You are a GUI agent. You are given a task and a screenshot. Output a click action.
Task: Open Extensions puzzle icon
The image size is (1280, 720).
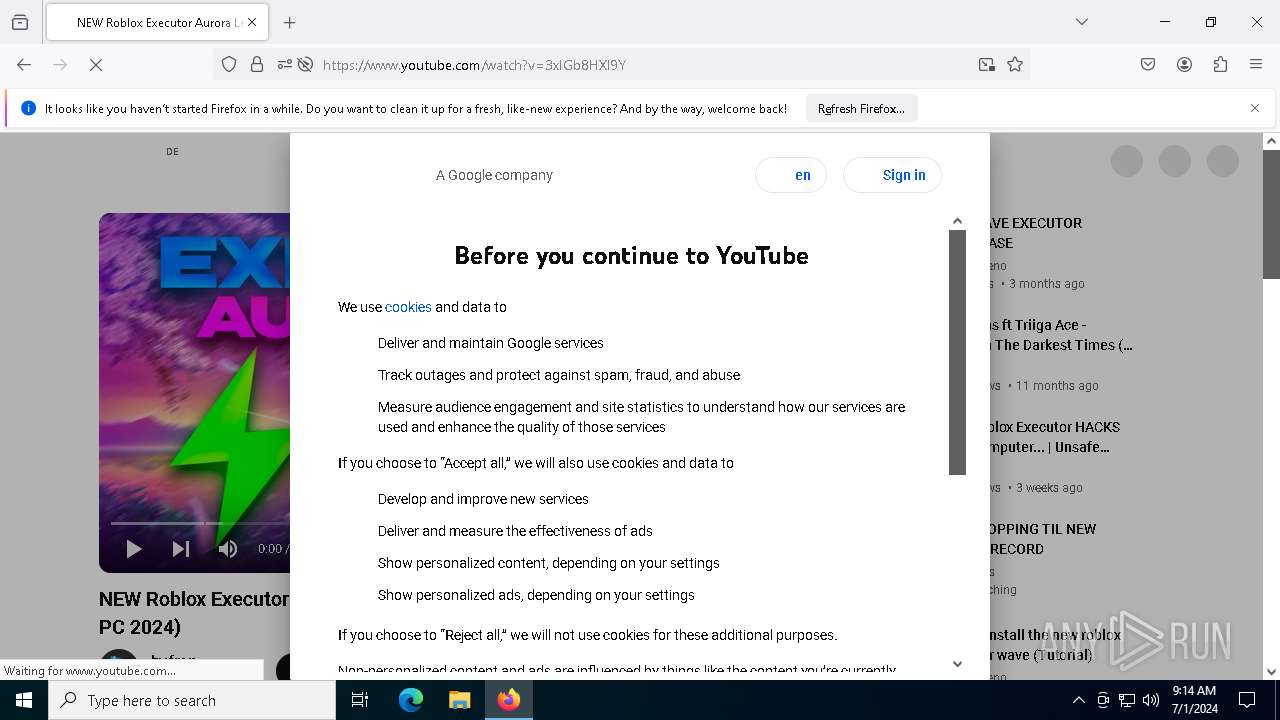tap(1220, 65)
